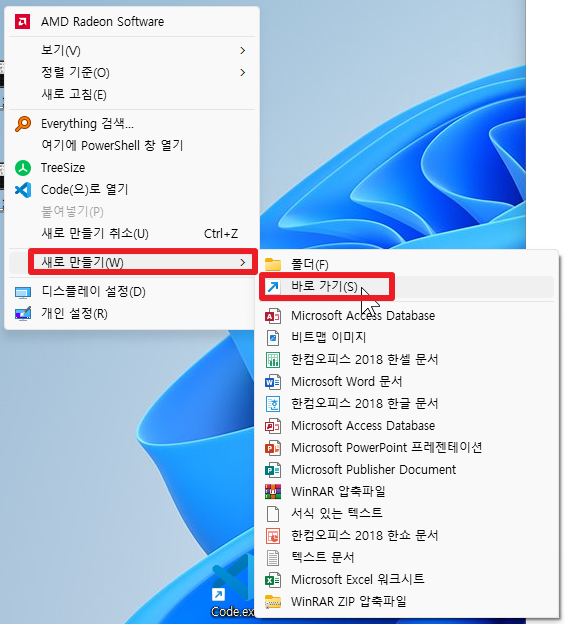Choose 새로 고침(E) to refresh the desktop
Screen dimensions: 565x624
132,95
